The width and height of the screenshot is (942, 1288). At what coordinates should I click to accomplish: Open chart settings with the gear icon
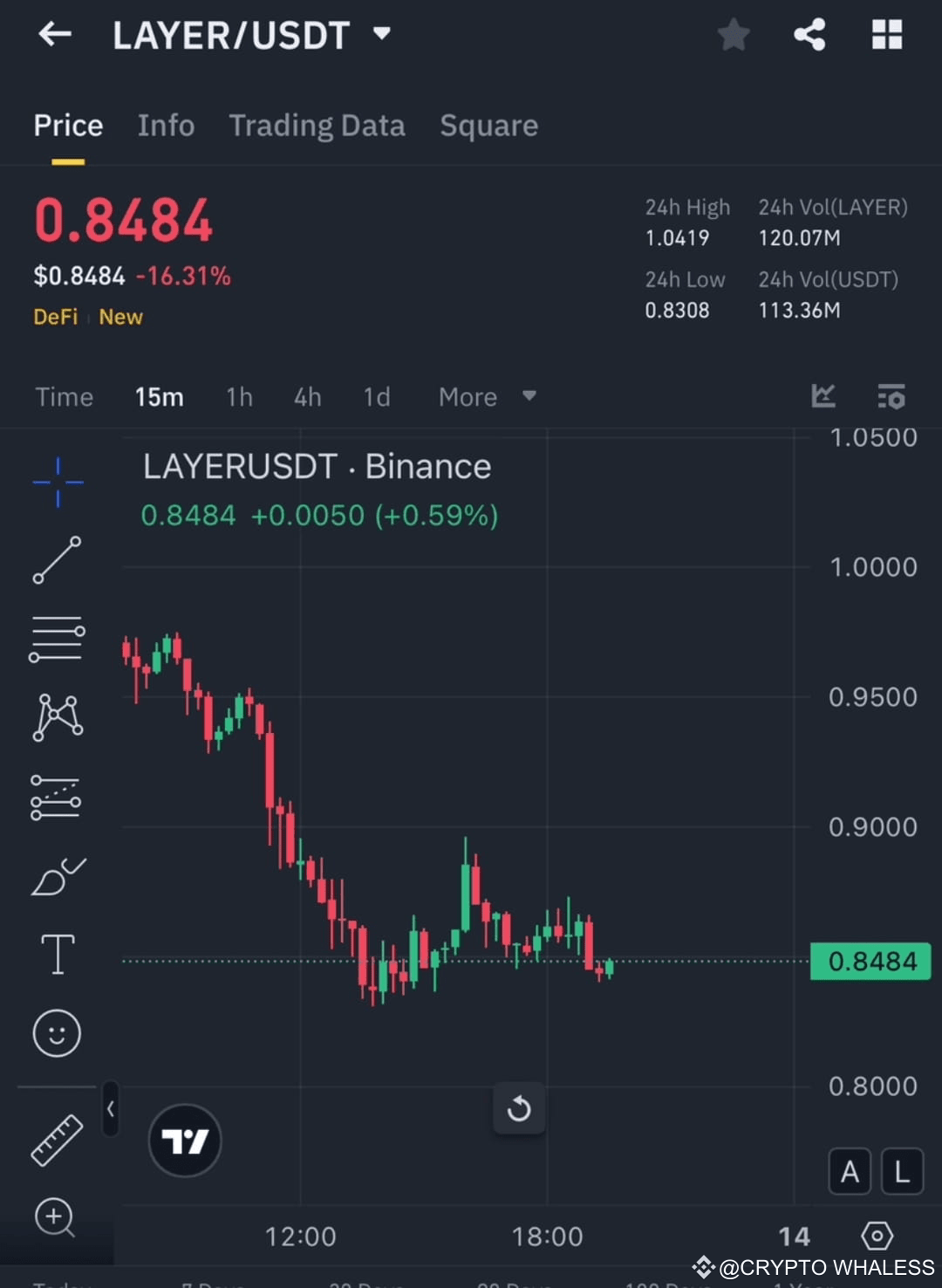pos(877,1236)
